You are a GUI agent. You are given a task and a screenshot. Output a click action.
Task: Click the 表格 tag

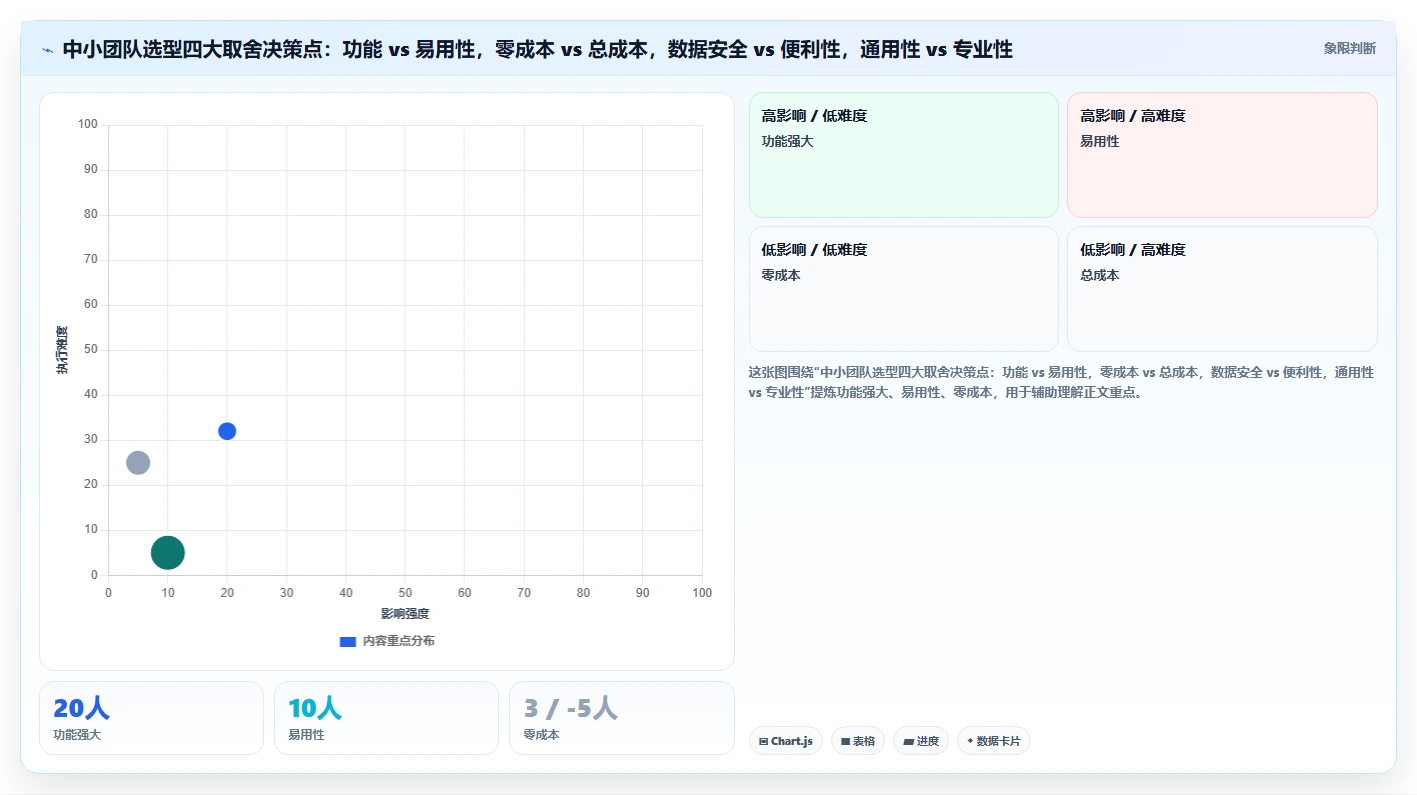tap(858, 741)
